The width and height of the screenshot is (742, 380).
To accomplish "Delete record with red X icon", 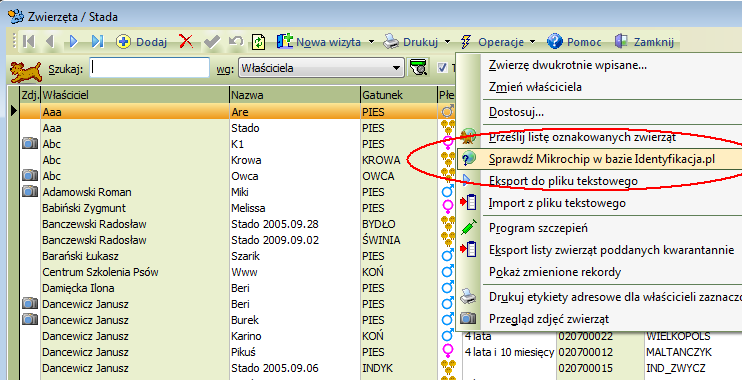I will pyautogui.click(x=186, y=42).
